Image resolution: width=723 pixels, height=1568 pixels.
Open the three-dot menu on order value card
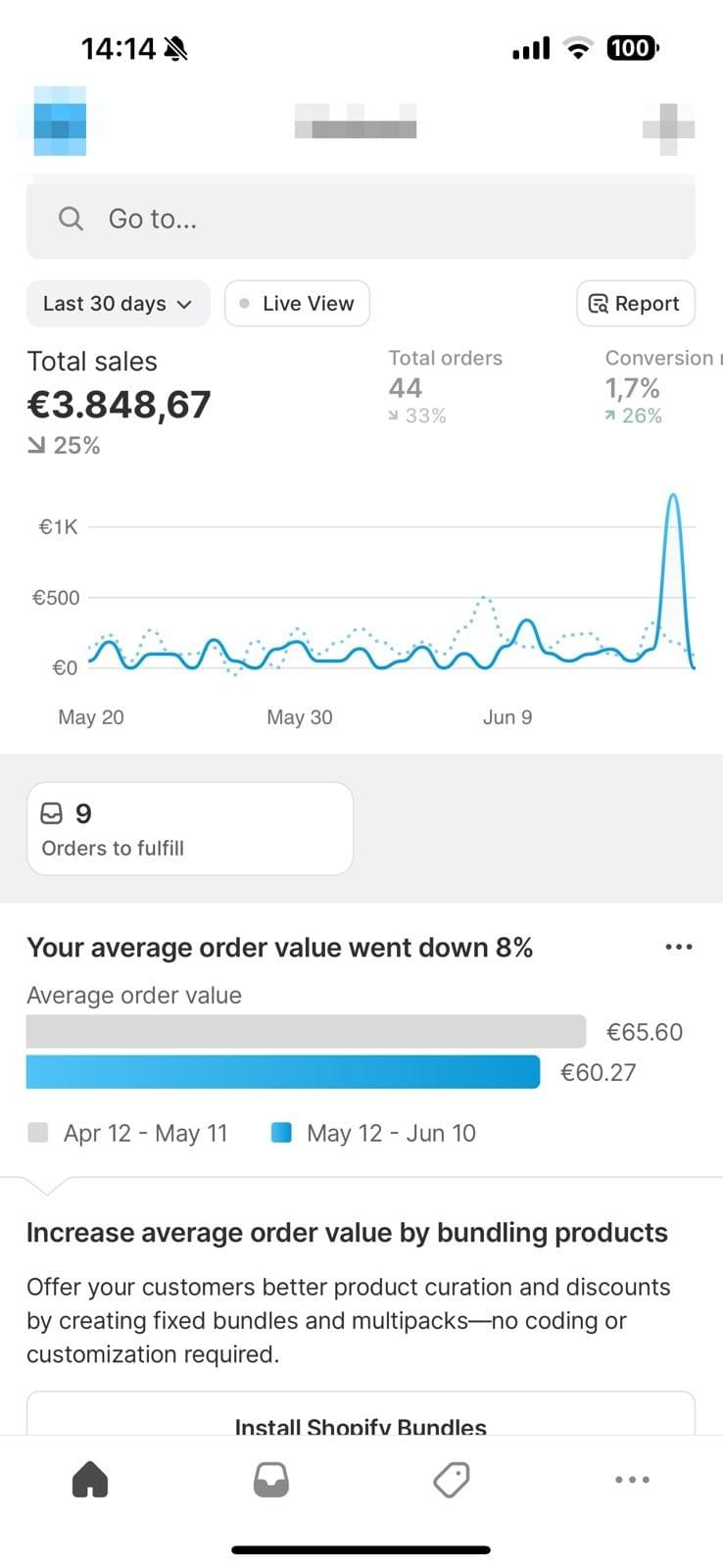click(x=679, y=947)
